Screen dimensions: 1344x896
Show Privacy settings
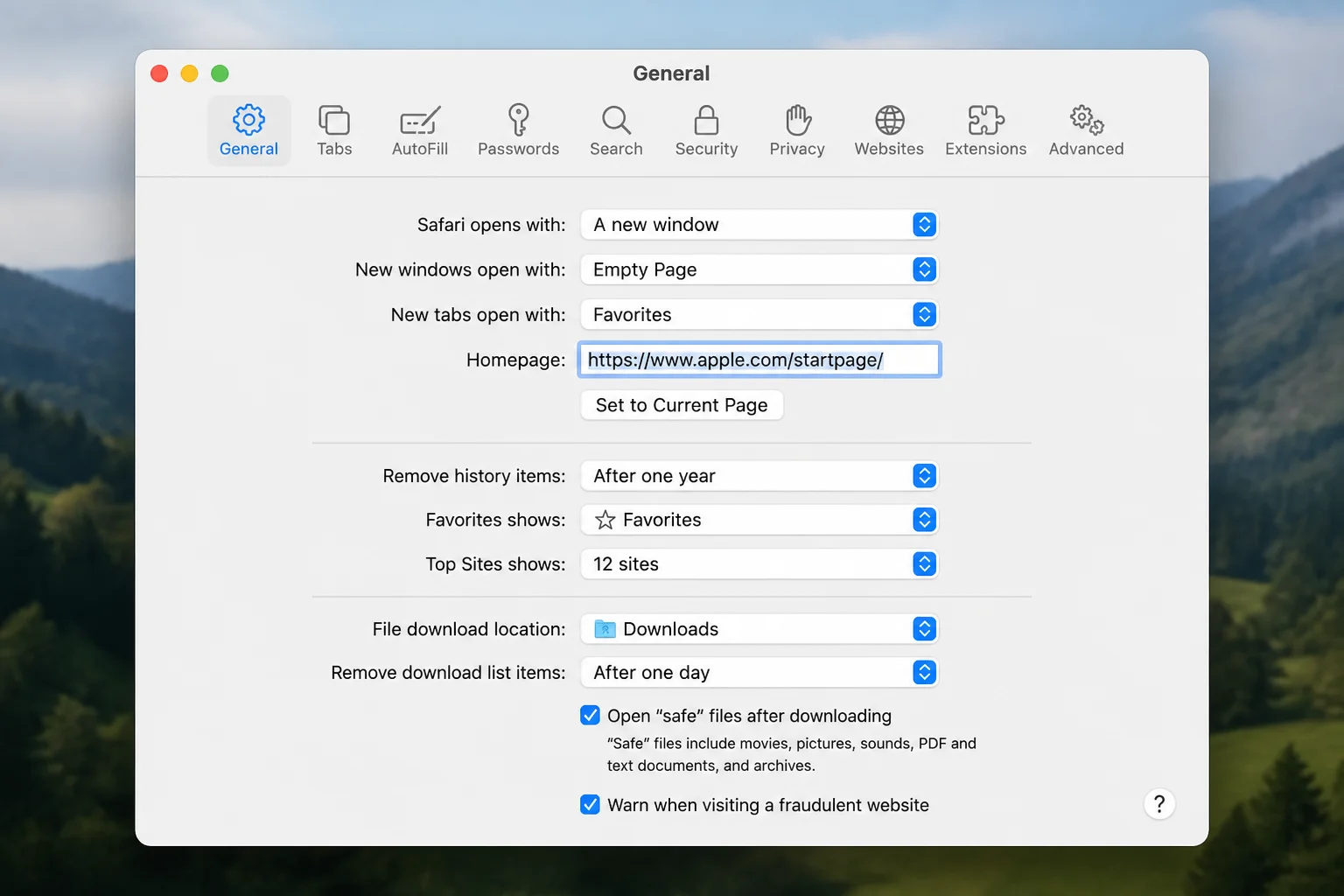tap(797, 131)
